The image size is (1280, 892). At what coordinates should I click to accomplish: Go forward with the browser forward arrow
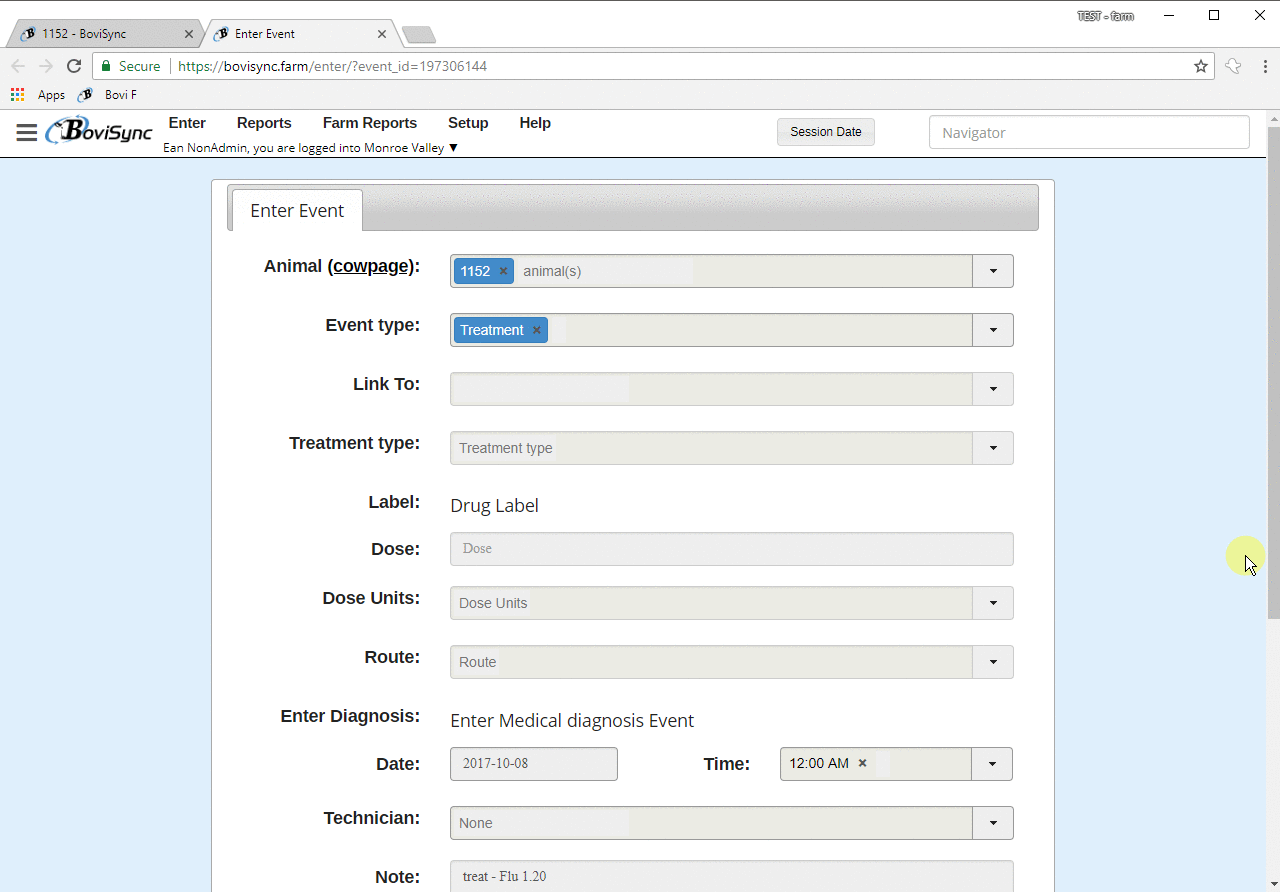[x=46, y=66]
